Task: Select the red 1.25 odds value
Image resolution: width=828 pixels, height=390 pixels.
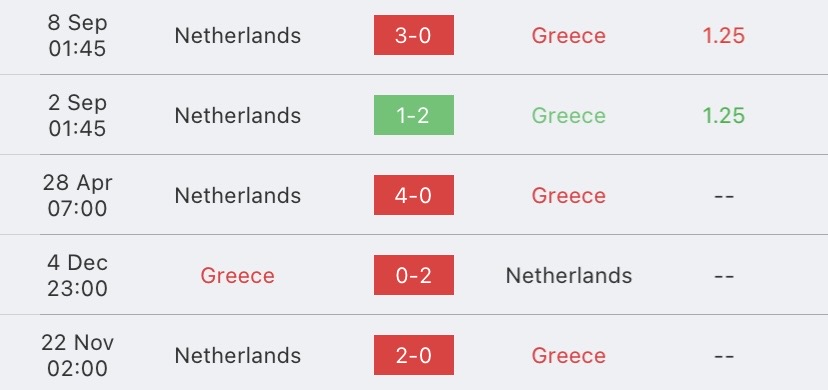Action: pos(723,35)
